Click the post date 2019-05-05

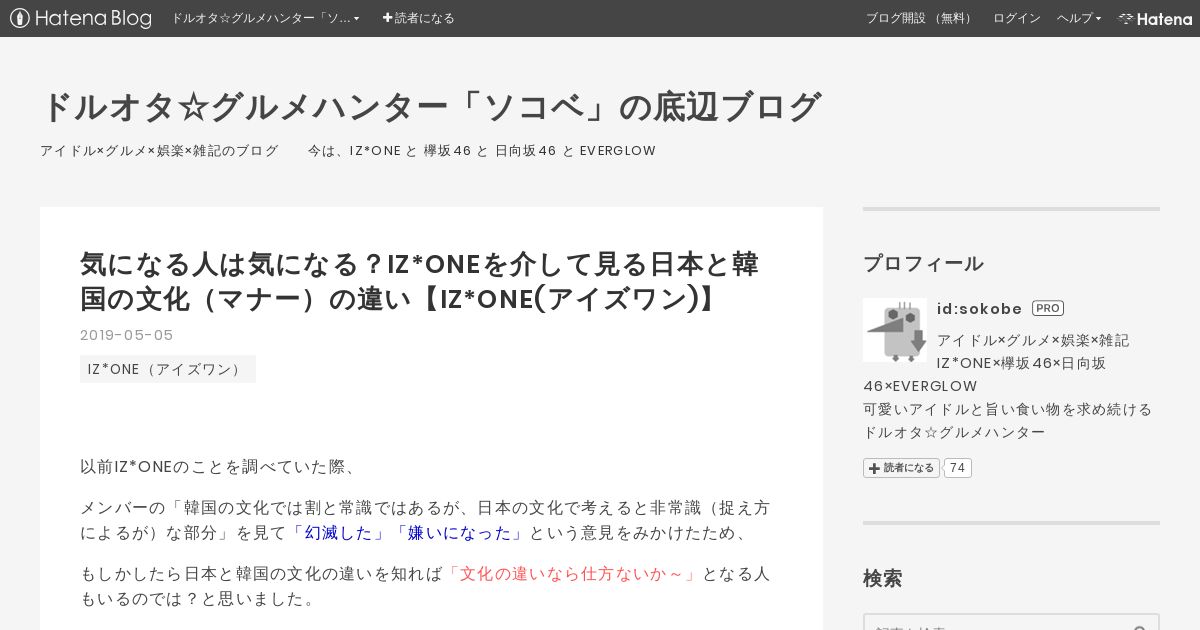(x=127, y=335)
